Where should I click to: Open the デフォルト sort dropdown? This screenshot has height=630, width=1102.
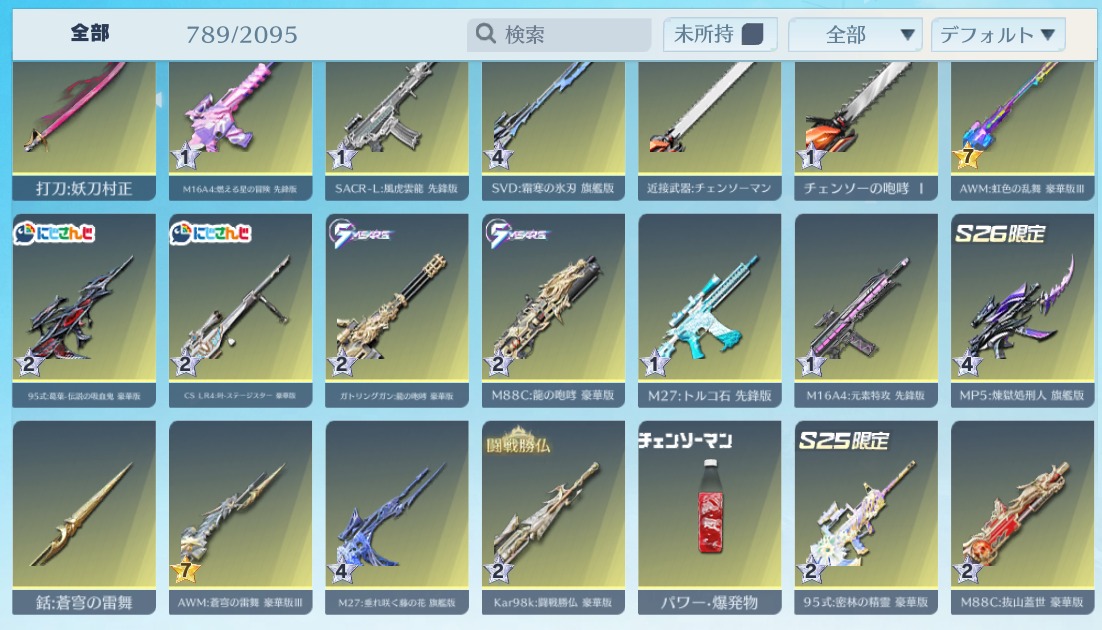coord(998,34)
